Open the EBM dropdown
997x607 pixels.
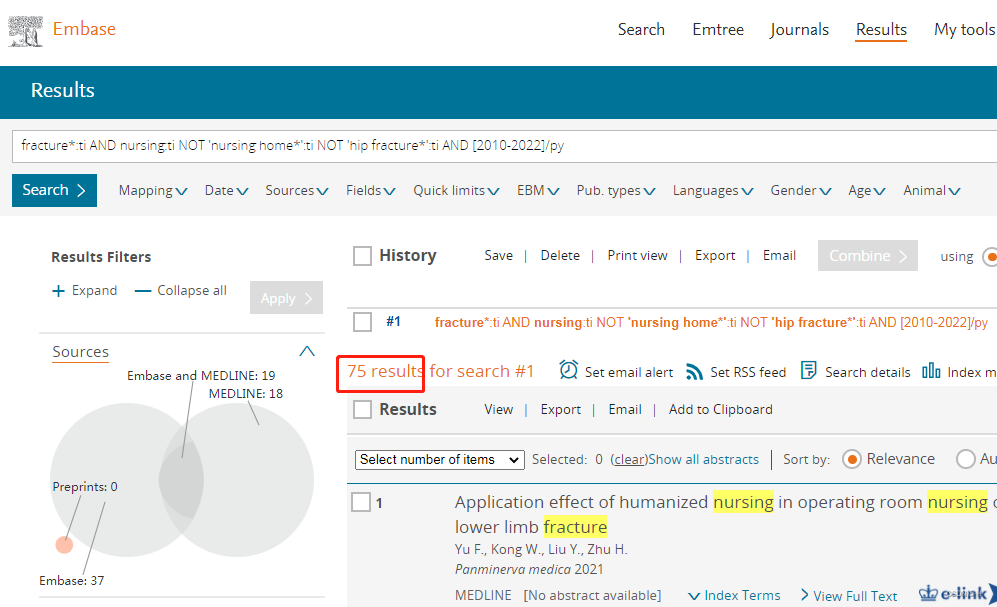538,190
